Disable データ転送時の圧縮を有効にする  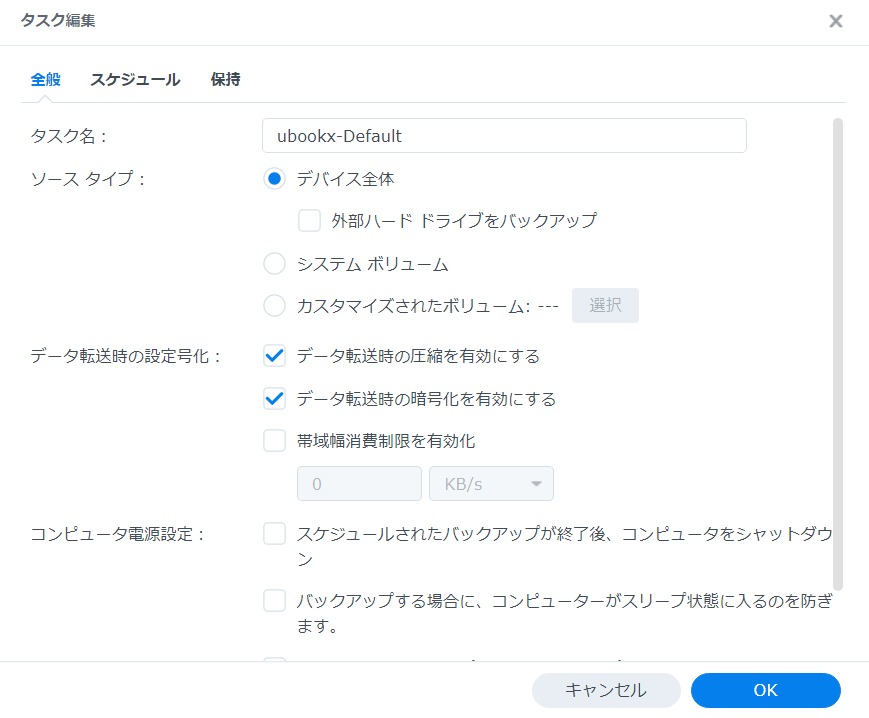[x=274, y=355]
